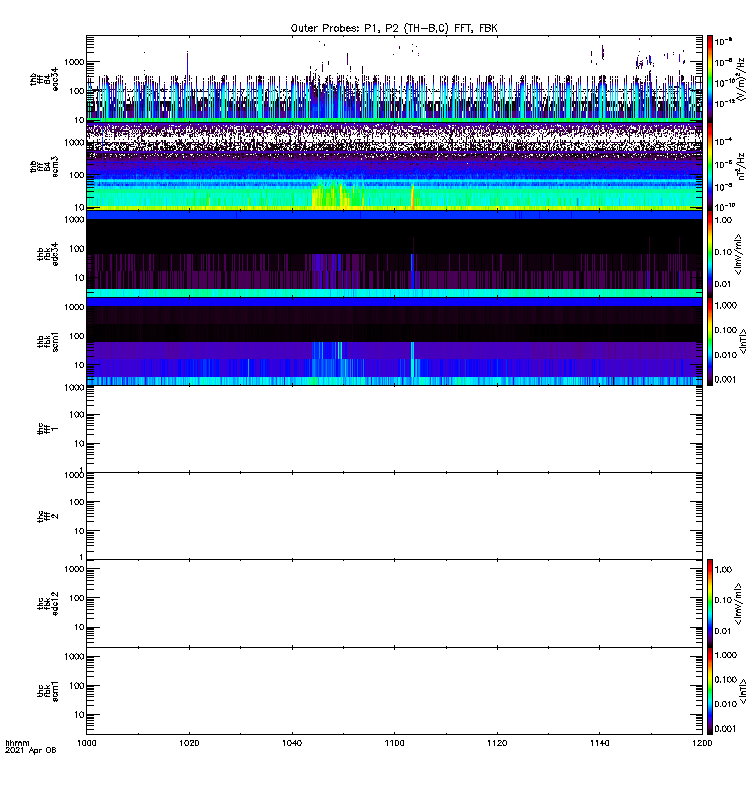Click inside the empty thc fbk edc12 plot panel
The image size is (750, 800).
(394, 604)
